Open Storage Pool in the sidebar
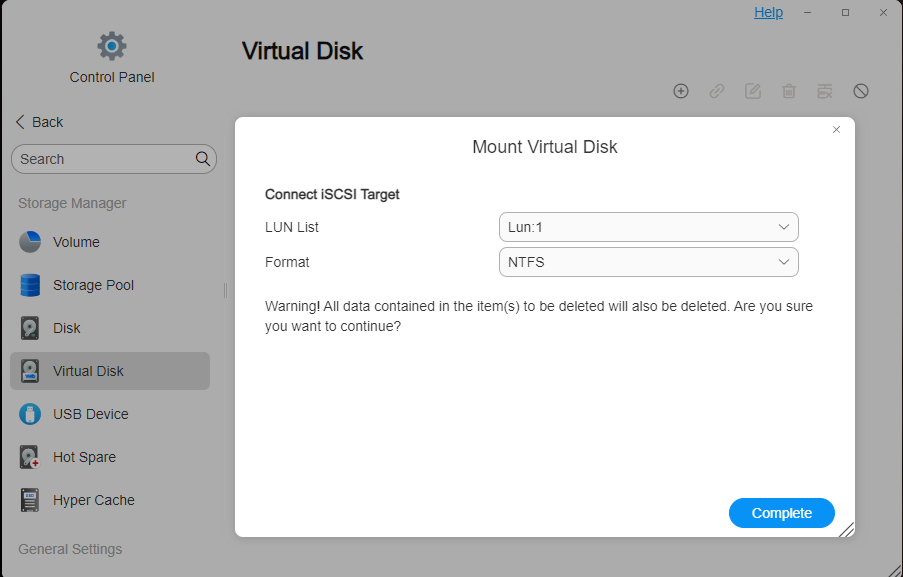 (x=93, y=285)
